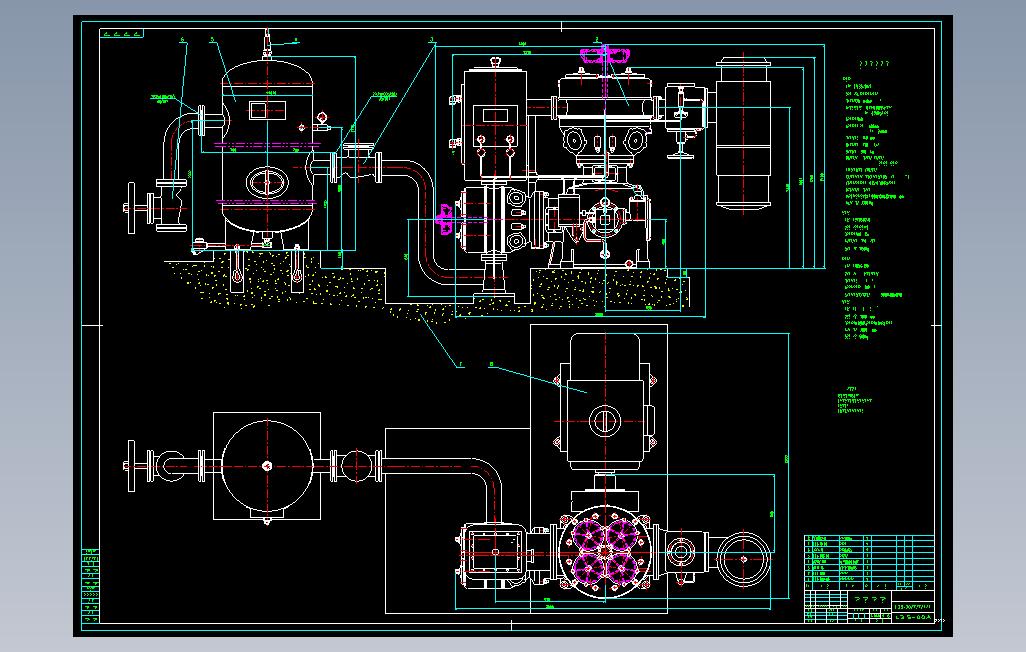Select the spherical pipe fitting in the plan view

click(x=357, y=466)
